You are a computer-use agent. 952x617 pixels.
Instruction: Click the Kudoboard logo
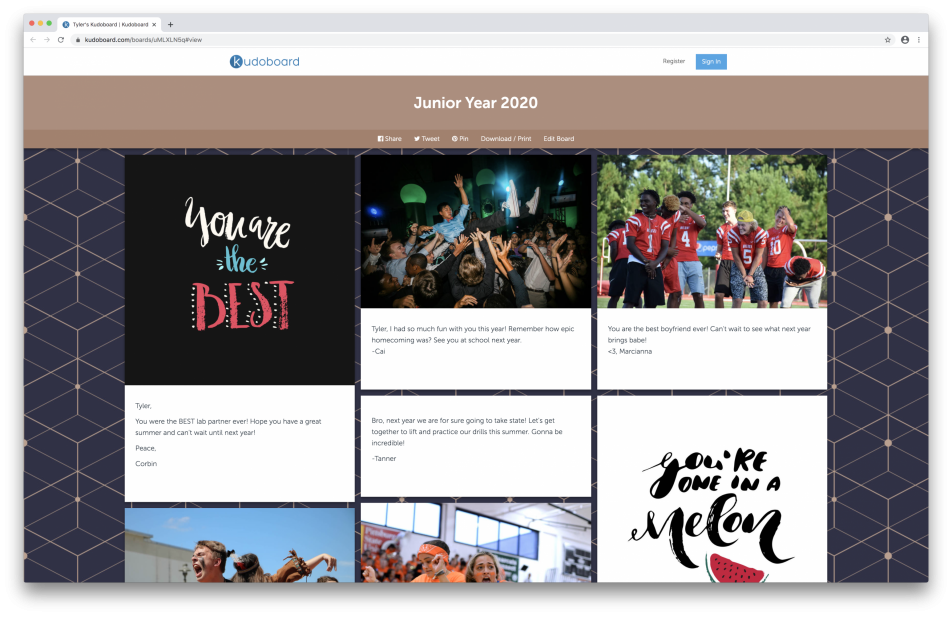coord(264,62)
